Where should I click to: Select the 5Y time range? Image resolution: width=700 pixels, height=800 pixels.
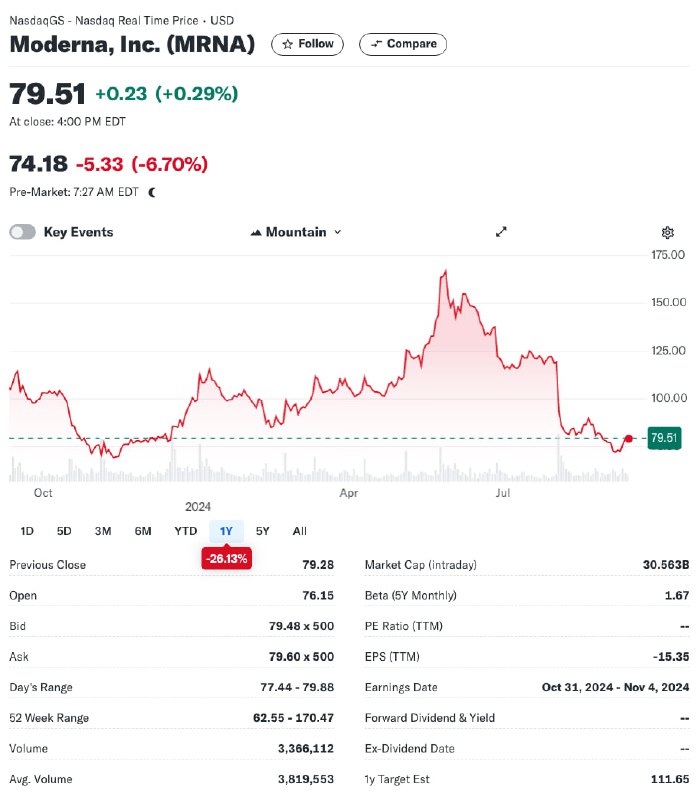[x=263, y=531]
